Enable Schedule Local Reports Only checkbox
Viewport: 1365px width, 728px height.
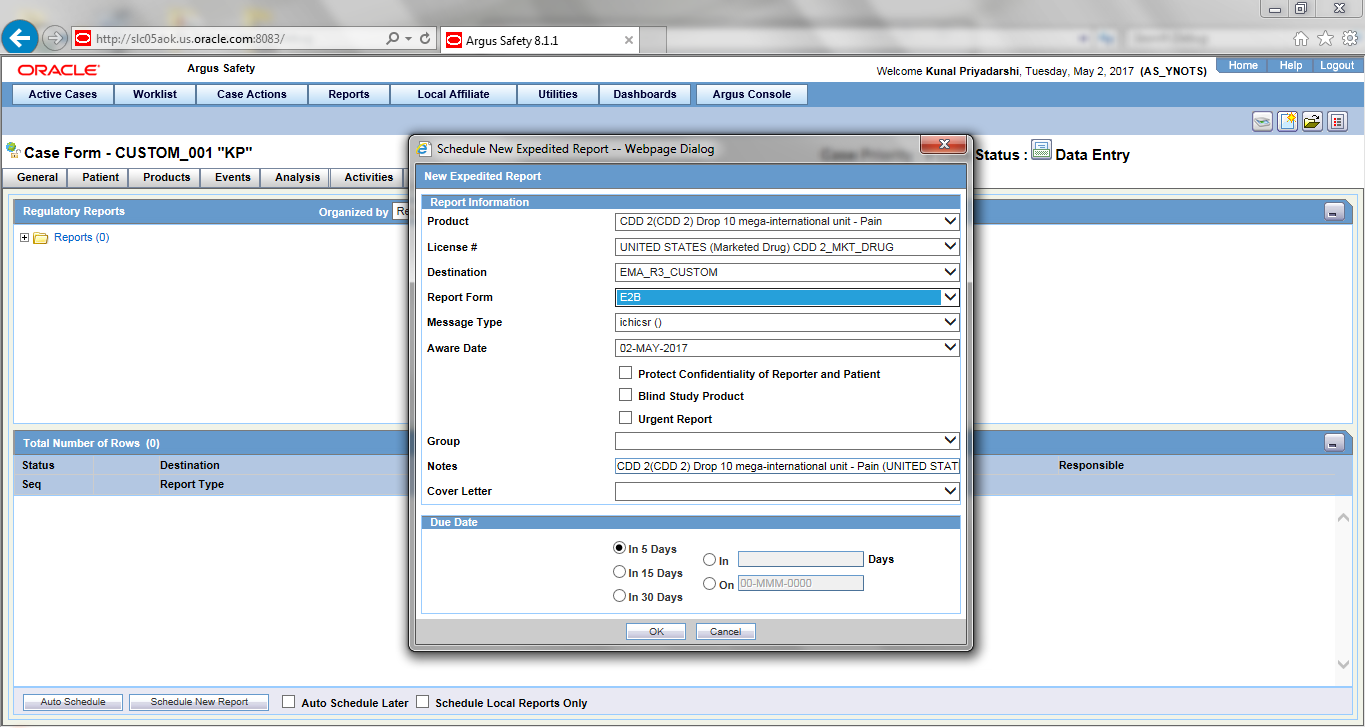(x=423, y=702)
